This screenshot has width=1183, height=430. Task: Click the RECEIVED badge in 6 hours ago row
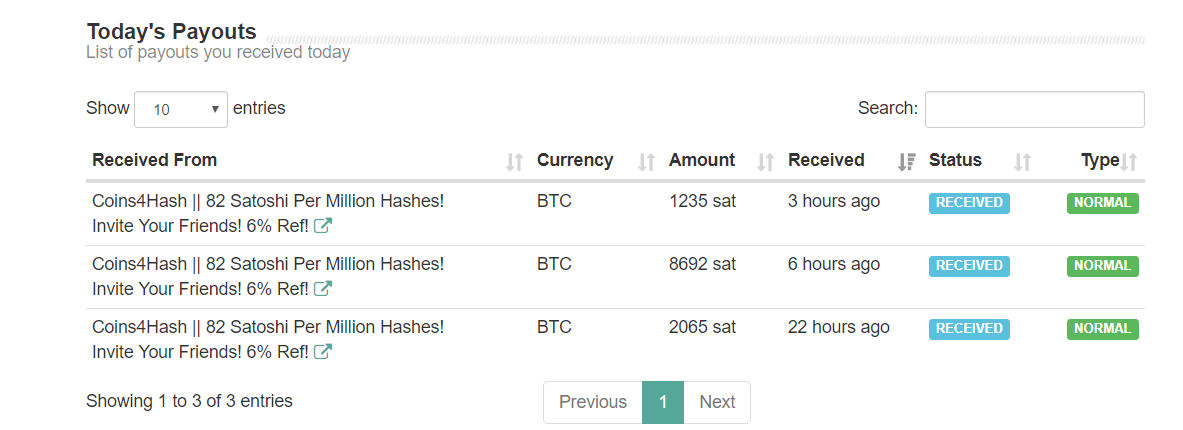969,266
